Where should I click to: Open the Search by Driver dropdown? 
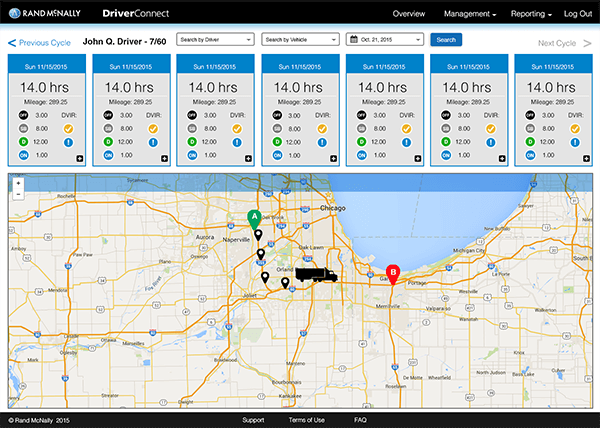coord(215,39)
